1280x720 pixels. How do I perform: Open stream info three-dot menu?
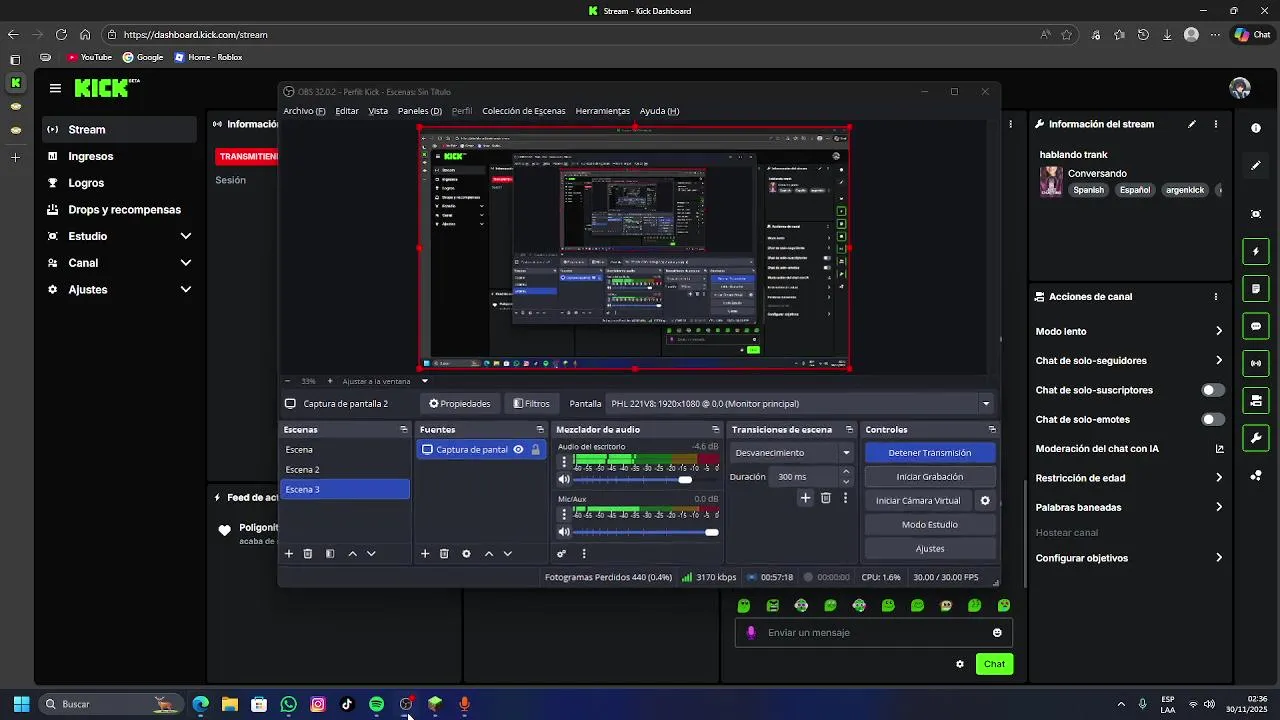(1216, 124)
